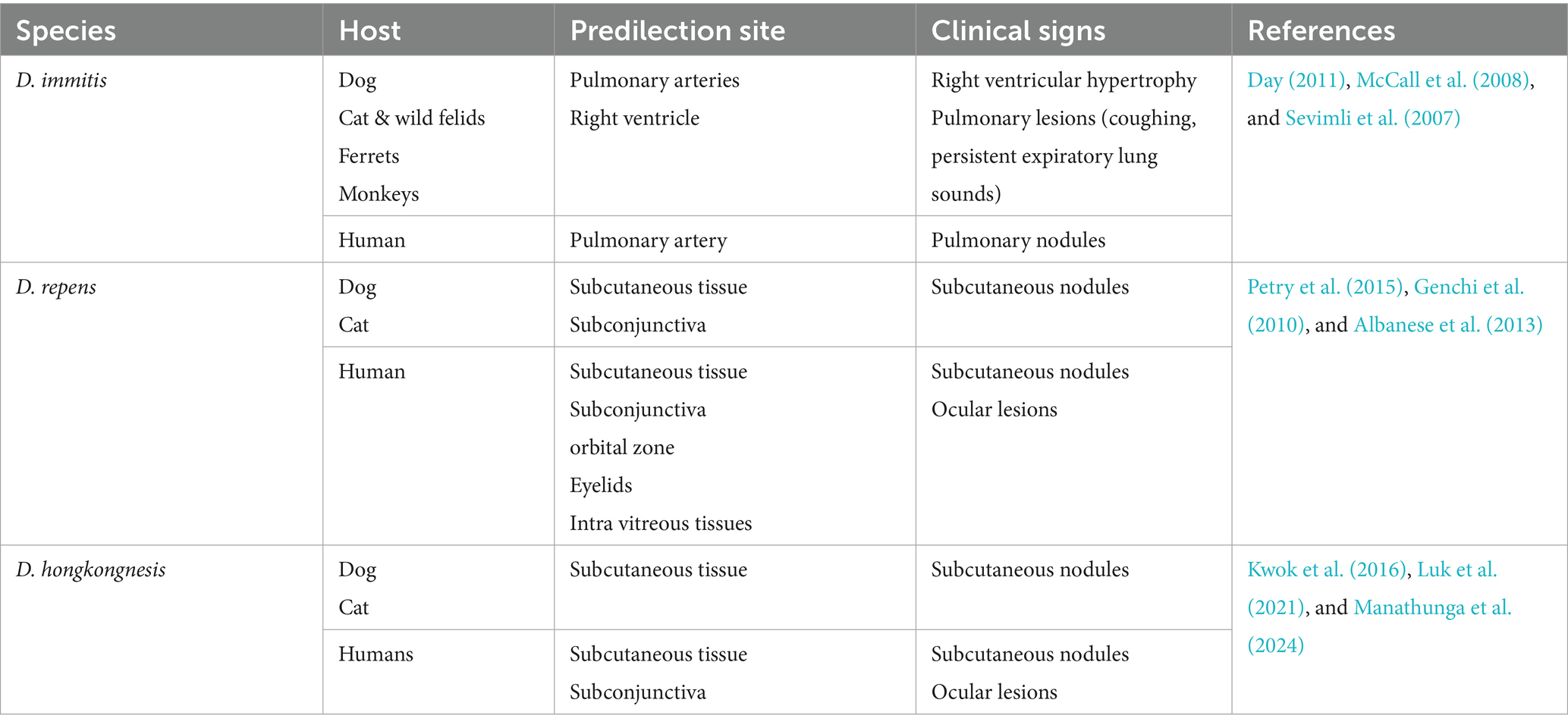
Task: Select the Host column header
Action: [x=369, y=30]
